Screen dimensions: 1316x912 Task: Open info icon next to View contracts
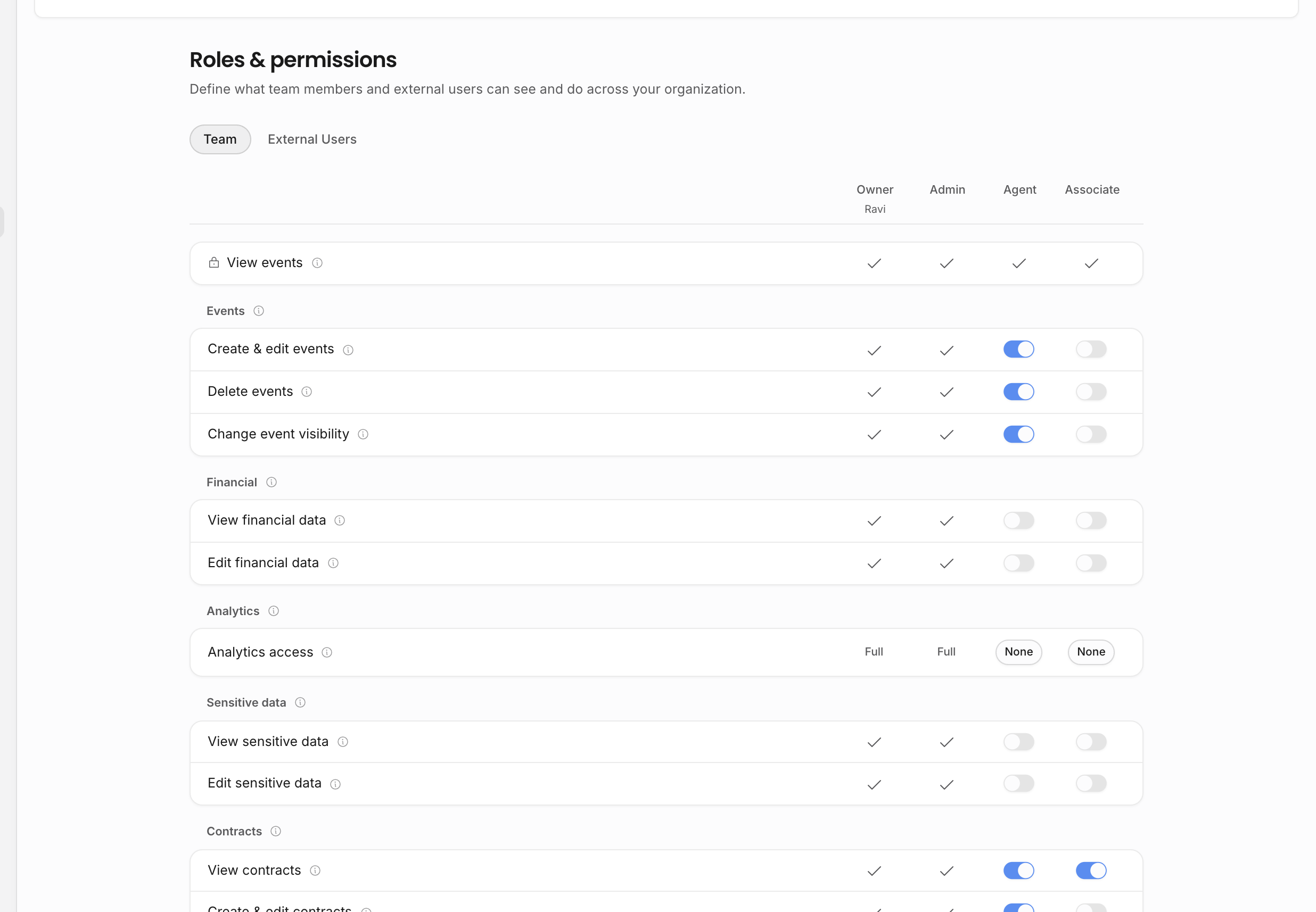[x=315, y=870]
